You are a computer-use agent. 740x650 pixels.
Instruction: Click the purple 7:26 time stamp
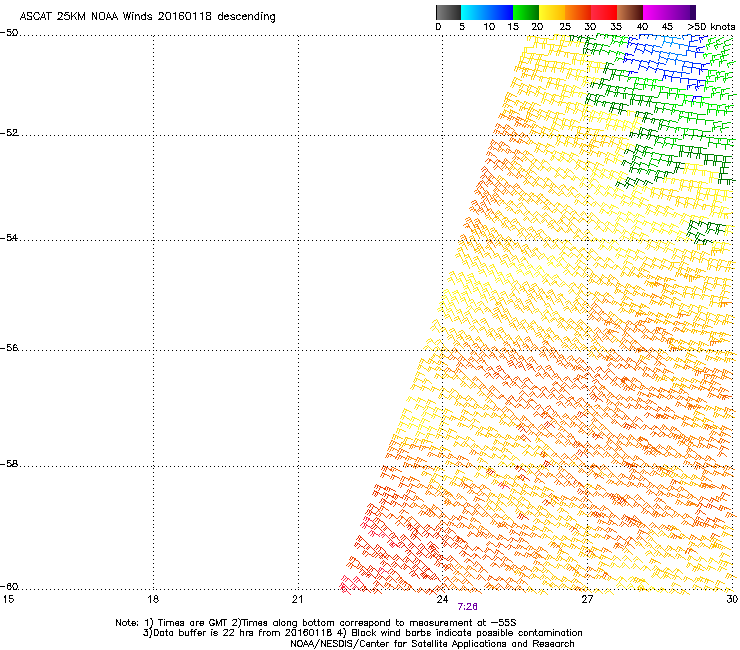click(x=467, y=607)
